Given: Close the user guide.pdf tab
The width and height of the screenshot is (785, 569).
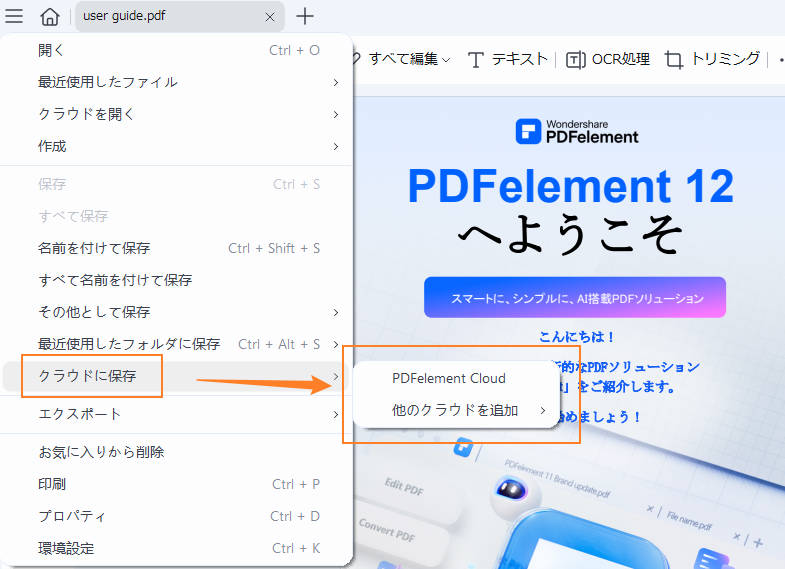Looking at the screenshot, I should [270, 17].
